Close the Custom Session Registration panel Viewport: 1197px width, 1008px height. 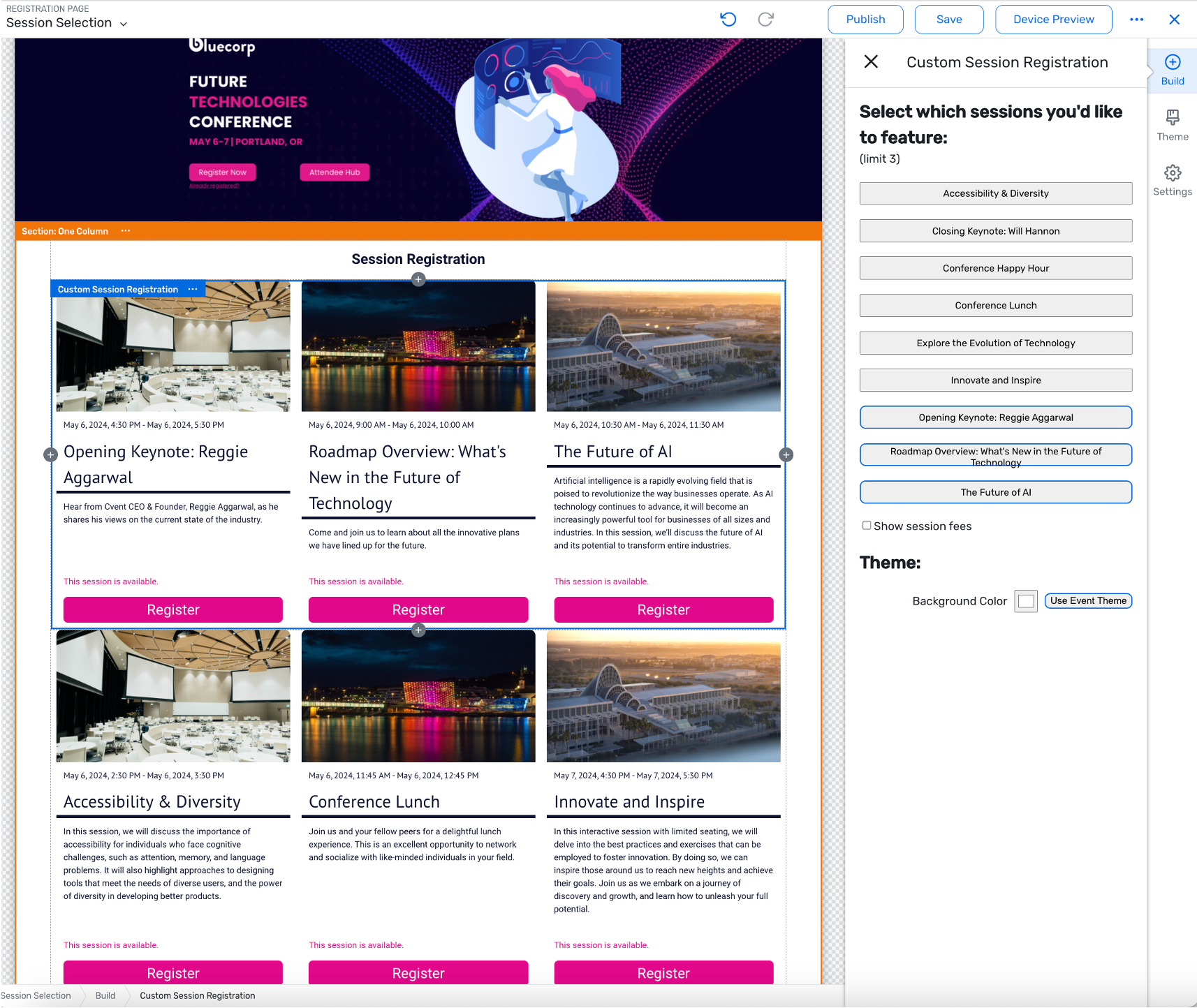point(871,61)
